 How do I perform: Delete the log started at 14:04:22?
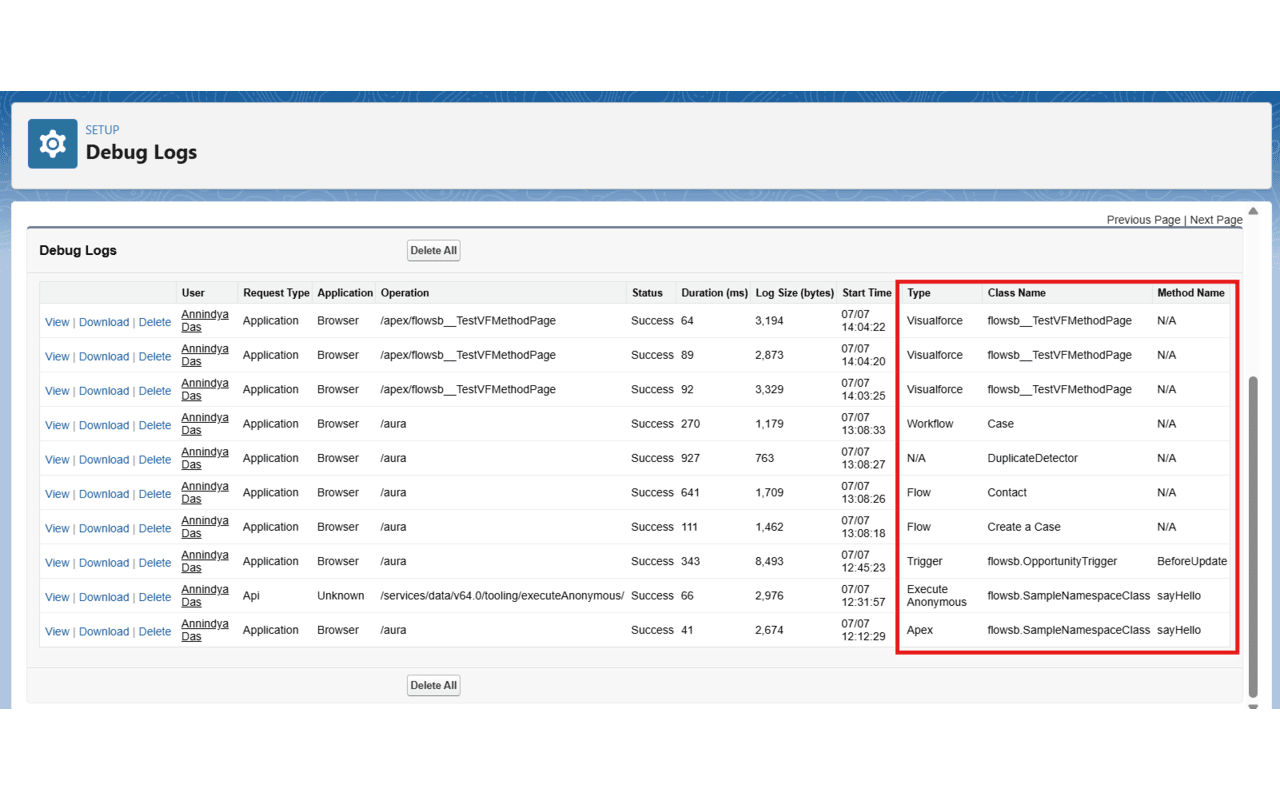(155, 322)
